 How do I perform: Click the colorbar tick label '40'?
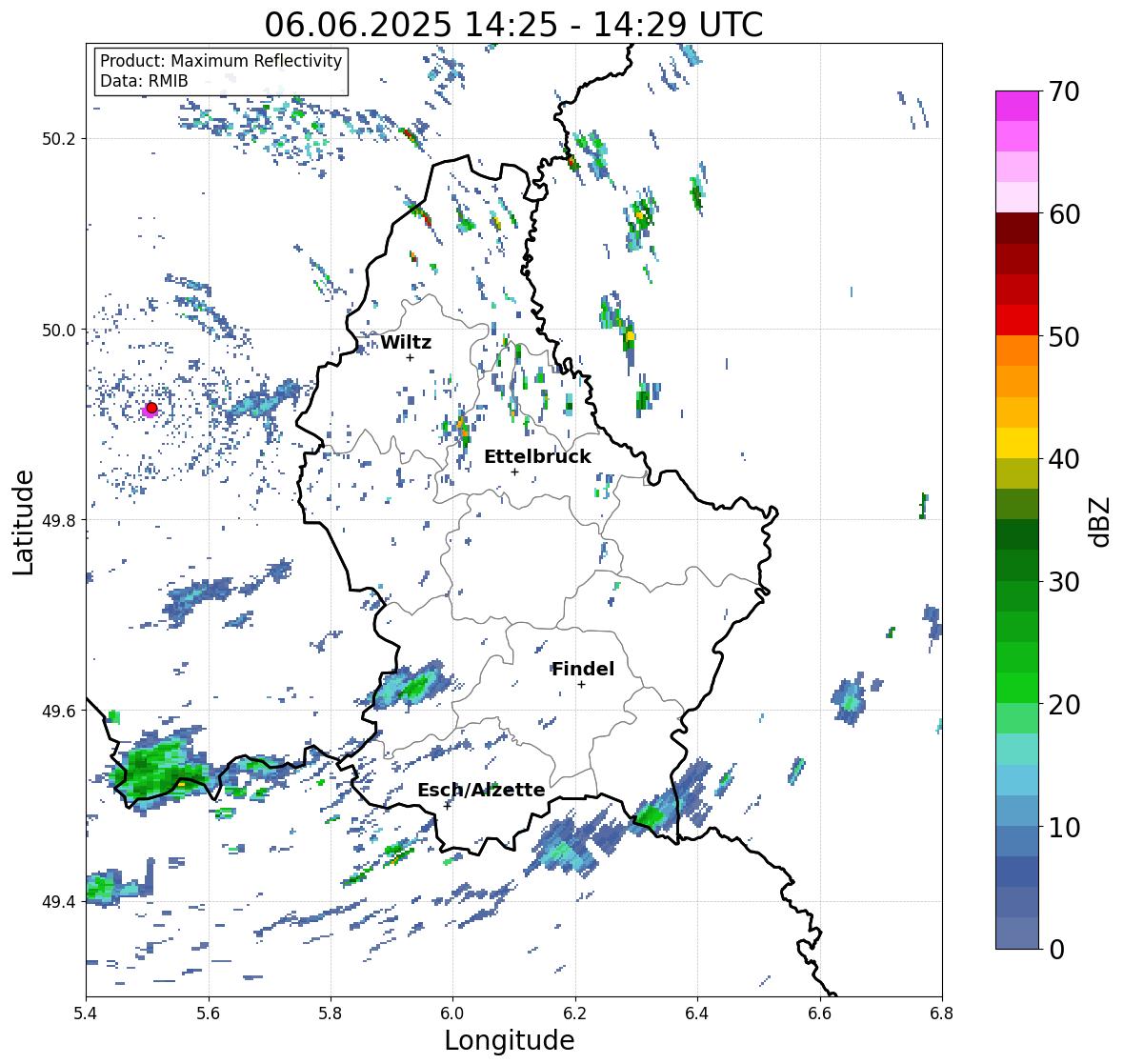(x=1064, y=459)
